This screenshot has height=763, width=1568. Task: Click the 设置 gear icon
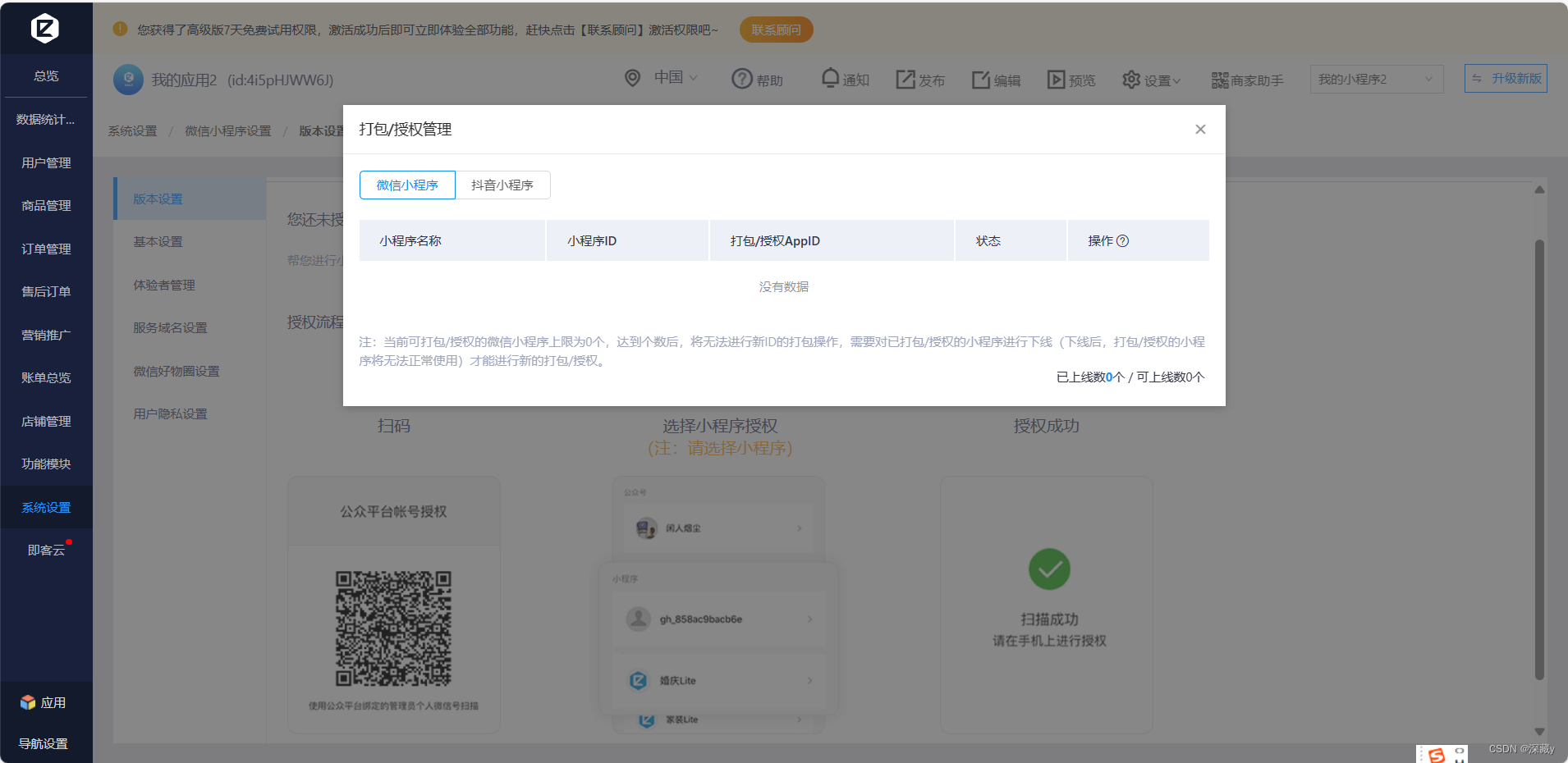point(1131,80)
